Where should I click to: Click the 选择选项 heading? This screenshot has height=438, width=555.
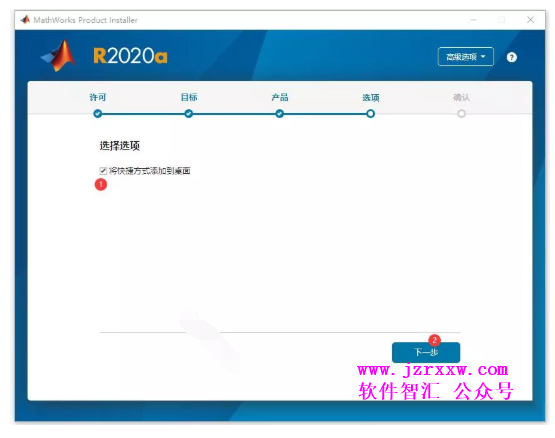tap(120, 146)
